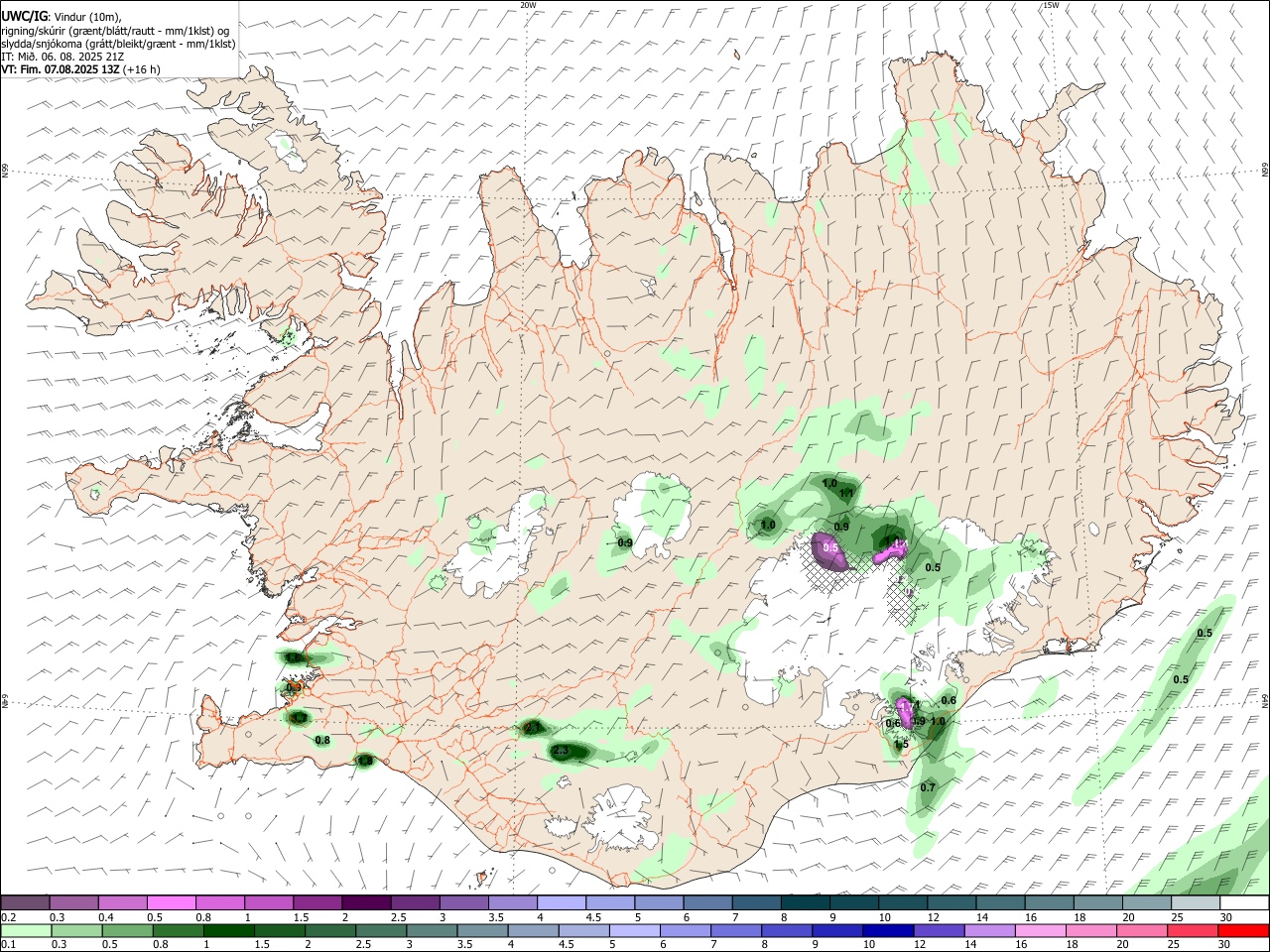Click the '3.5' label in the upper legend row

(x=496, y=917)
